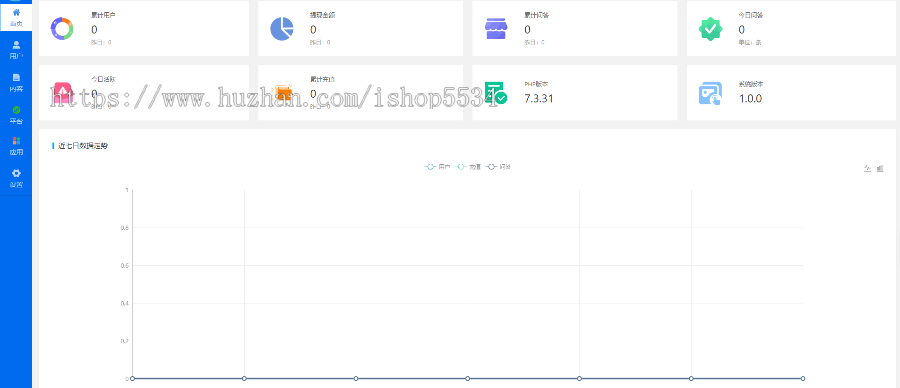Click the first data point on chart
Viewport: 900px width, 388px height.
click(133, 378)
